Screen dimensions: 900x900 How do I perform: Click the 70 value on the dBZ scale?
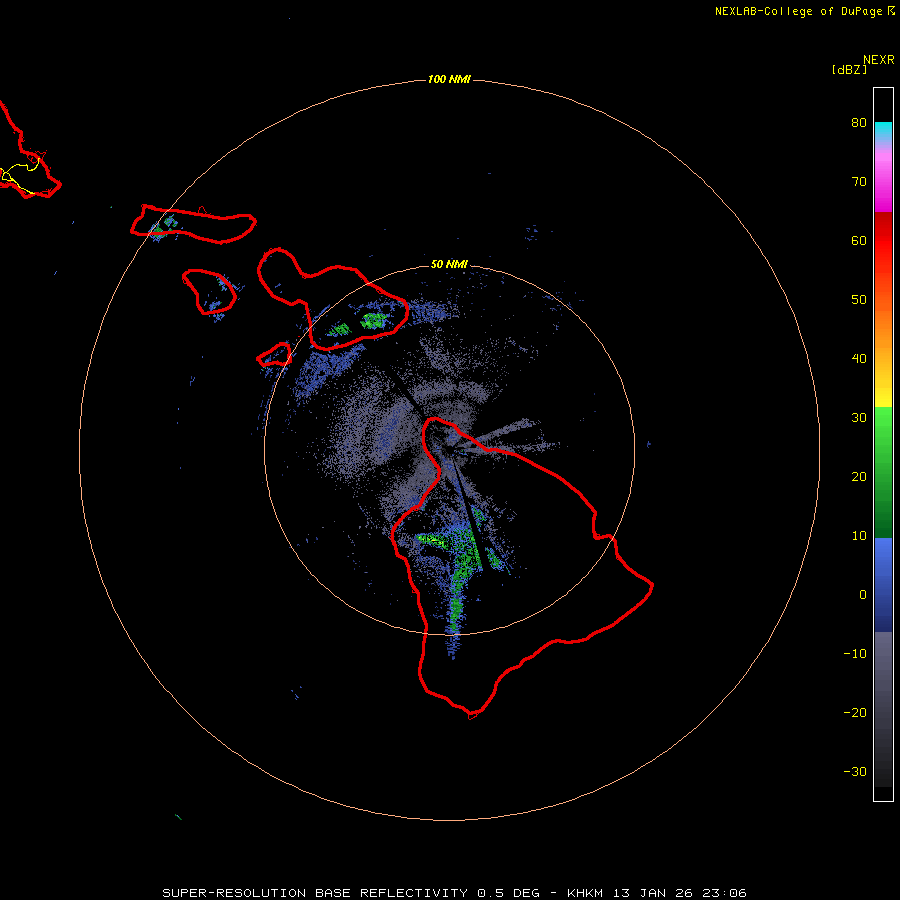[x=859, y=181]
